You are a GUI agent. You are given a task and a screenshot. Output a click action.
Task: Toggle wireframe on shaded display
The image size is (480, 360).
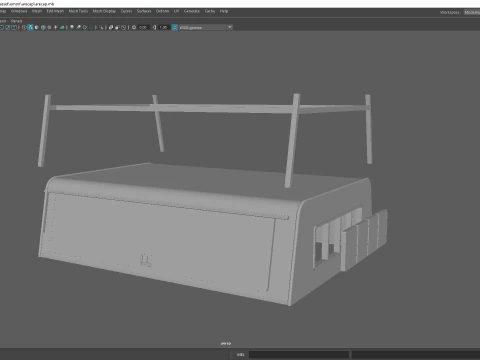coord(43,27)
